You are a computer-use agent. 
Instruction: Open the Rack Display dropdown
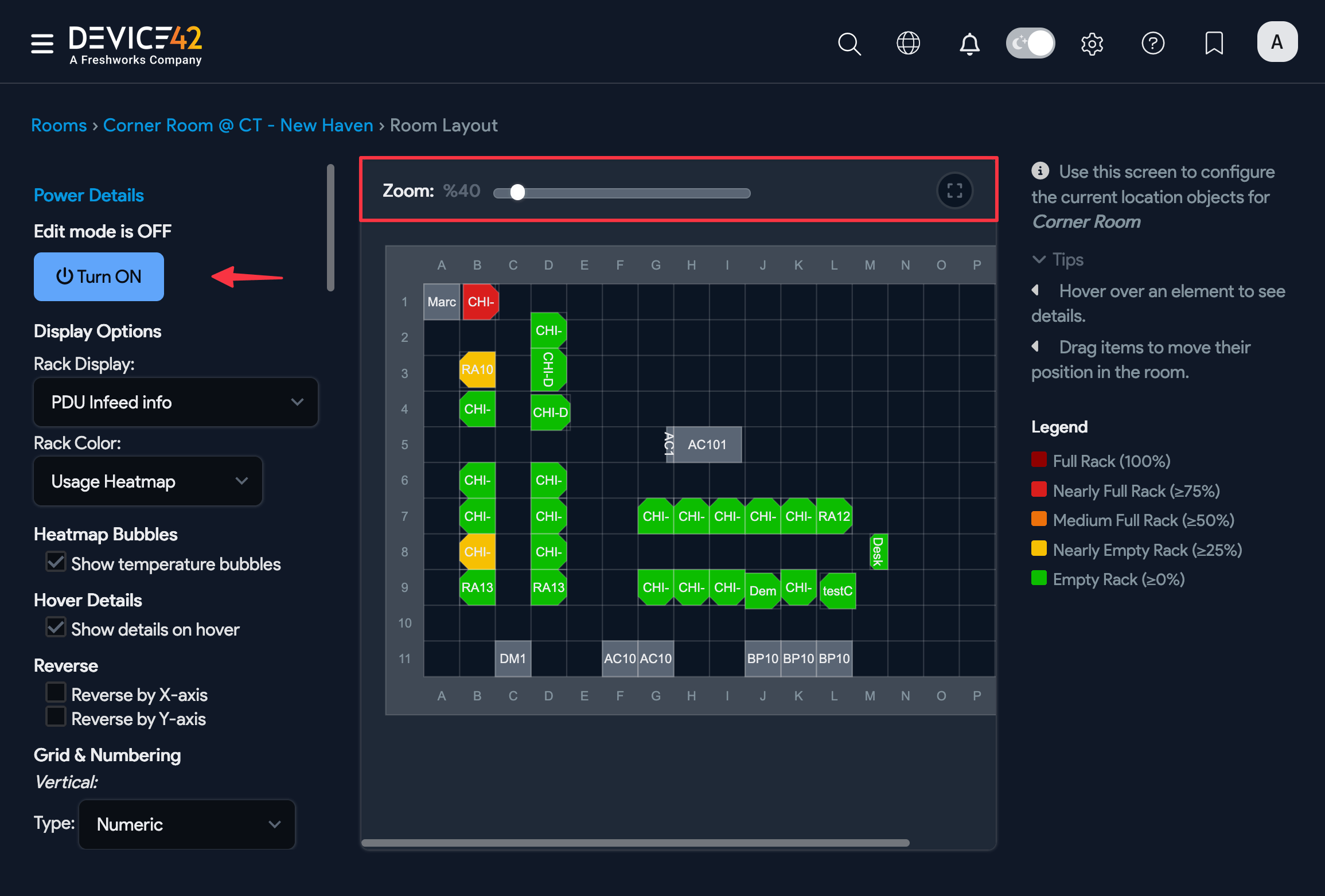click(176, 402)
